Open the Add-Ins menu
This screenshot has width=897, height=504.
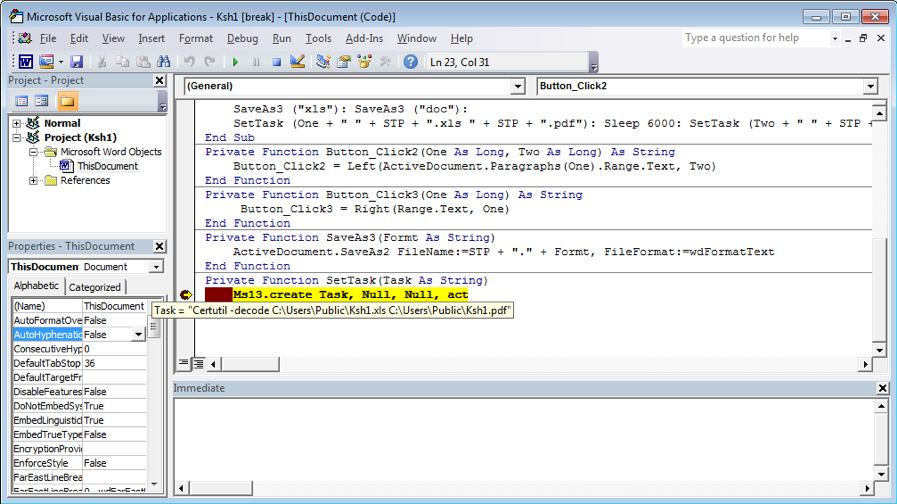[x=364, y=39]
